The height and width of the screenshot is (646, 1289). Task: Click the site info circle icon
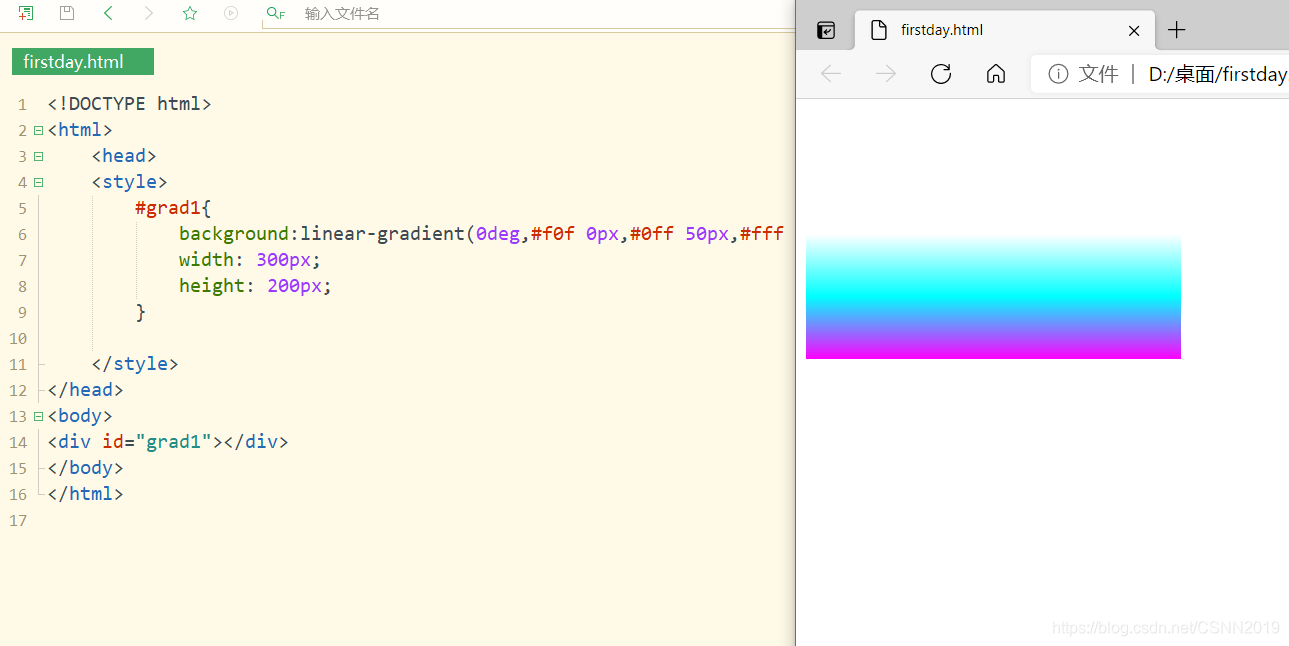[x=1058, y=74]
